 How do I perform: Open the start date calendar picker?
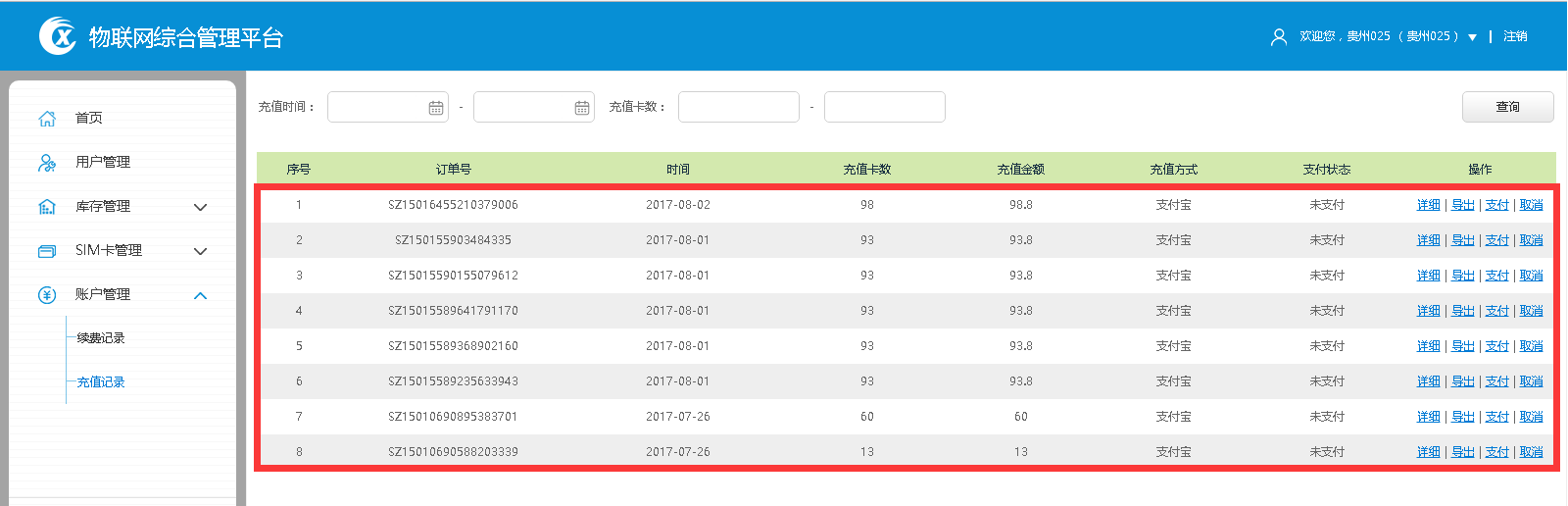(436, 108)
